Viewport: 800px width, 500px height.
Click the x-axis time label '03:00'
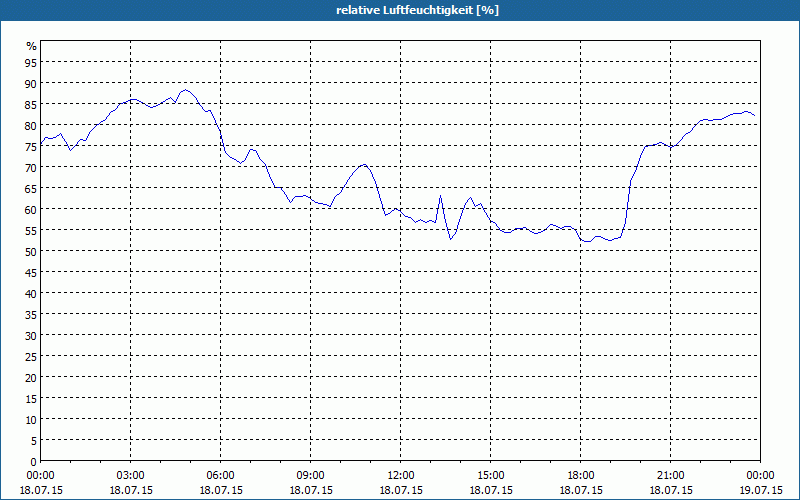pos(131,476)
